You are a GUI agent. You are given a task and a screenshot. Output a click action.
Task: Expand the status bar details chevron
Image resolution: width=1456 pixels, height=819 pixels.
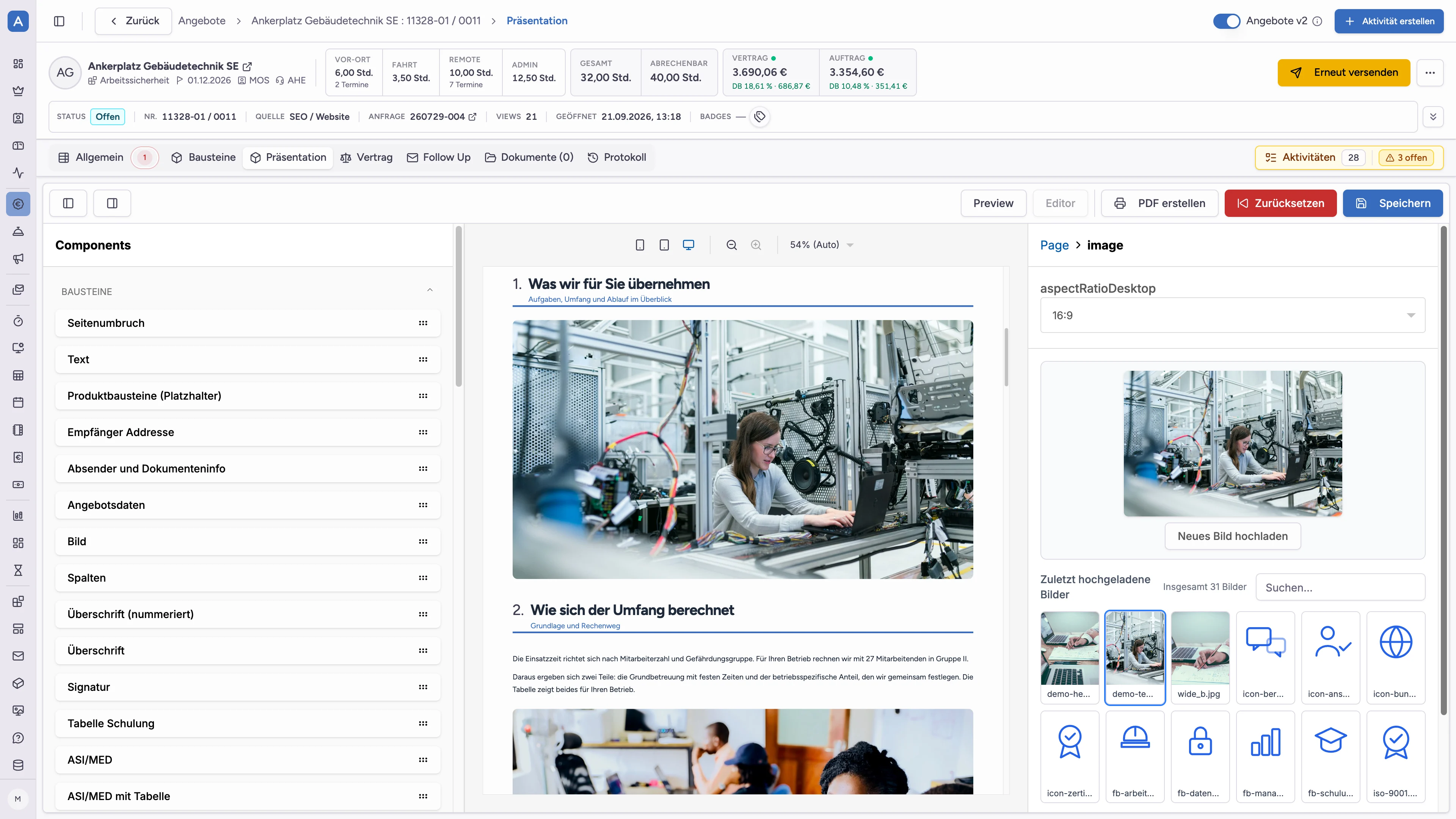coord(1433,117)
